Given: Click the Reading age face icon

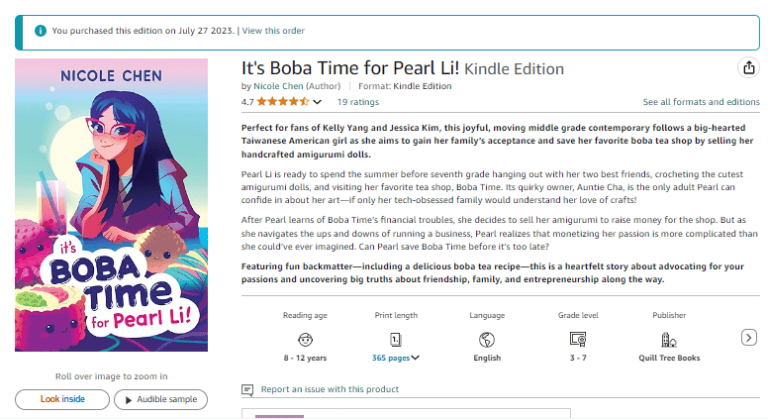Looking at the screenshot, I should click(x=305, y=339).
